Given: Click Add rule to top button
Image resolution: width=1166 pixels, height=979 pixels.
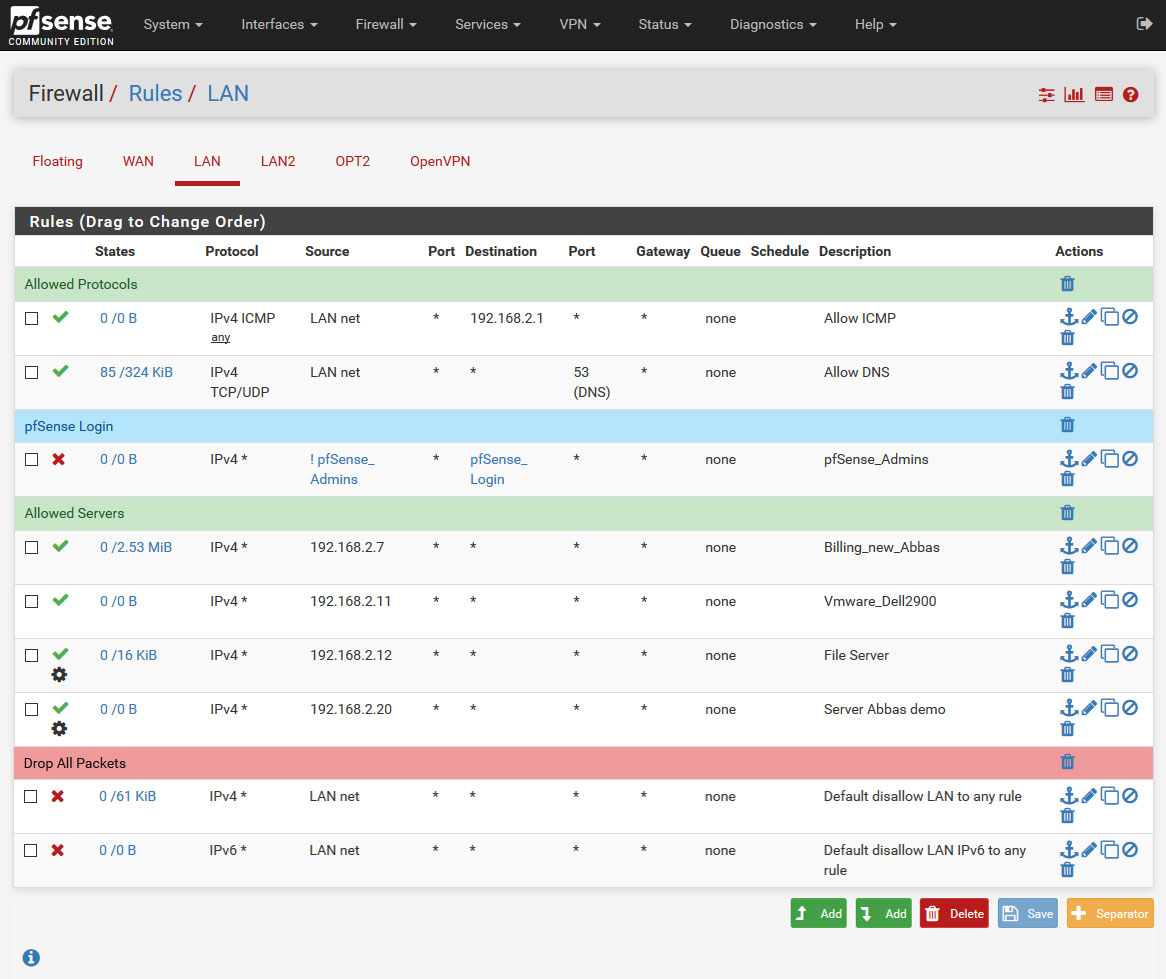Looking at the screenshot, I should [x=818, y=914].
